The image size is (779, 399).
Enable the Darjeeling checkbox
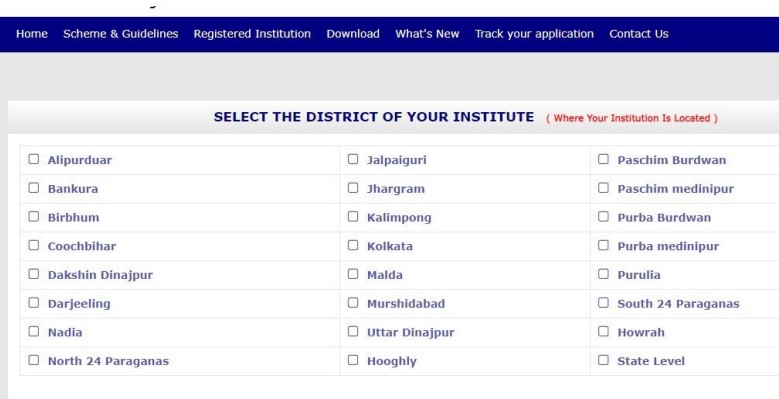tap(34, 303)
